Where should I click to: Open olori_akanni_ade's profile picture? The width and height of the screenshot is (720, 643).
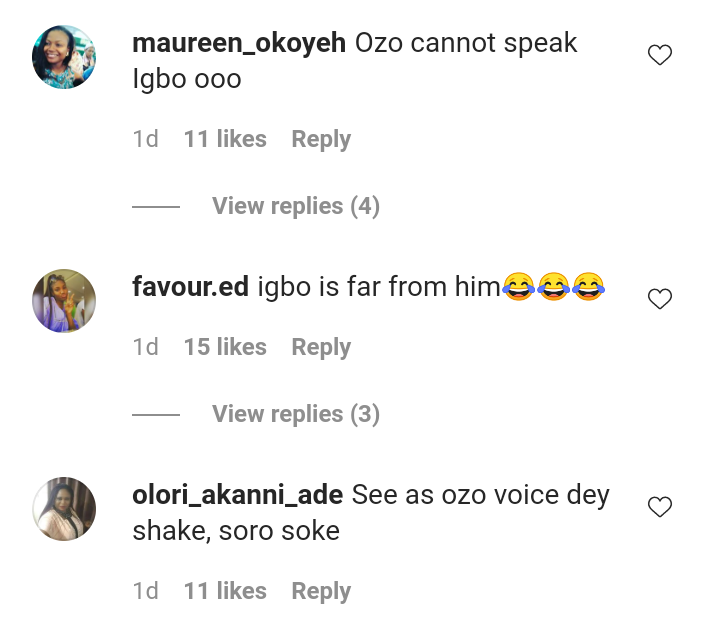(65, 509)
